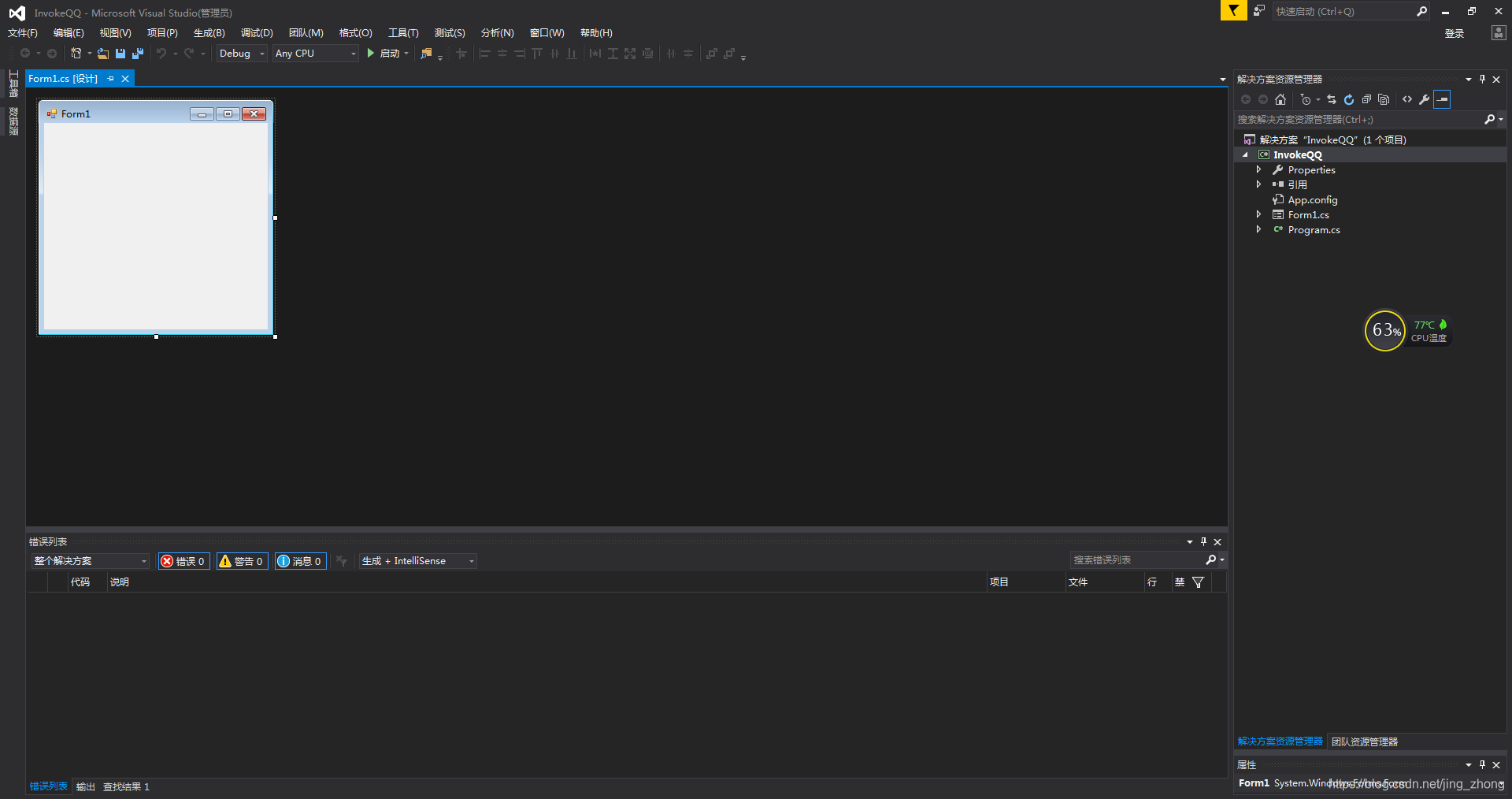
Task: Click the Align Tops layout icon
Action: [x=537, y=54]
